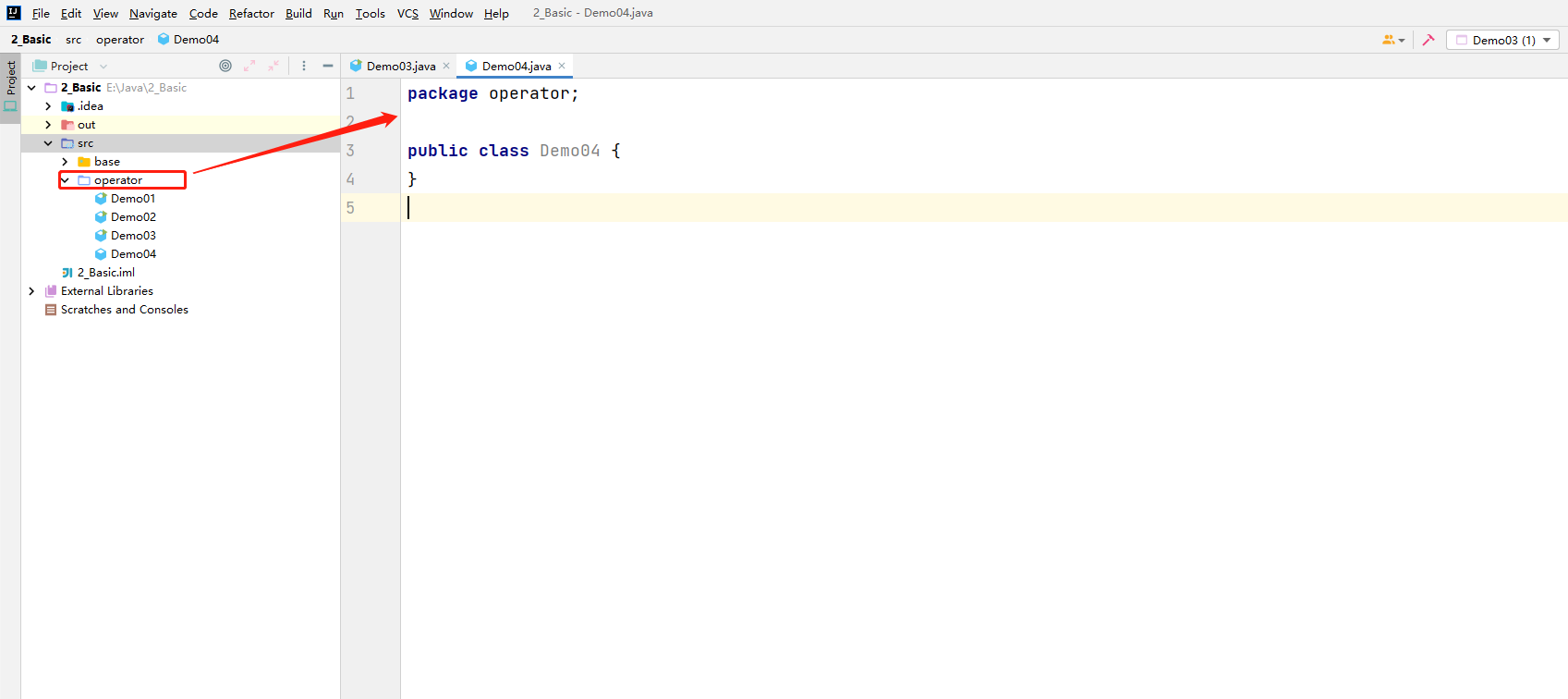
Task: Click the 2_Basic breadcrumb in navigation bar
Action: (x=31, y=39)
